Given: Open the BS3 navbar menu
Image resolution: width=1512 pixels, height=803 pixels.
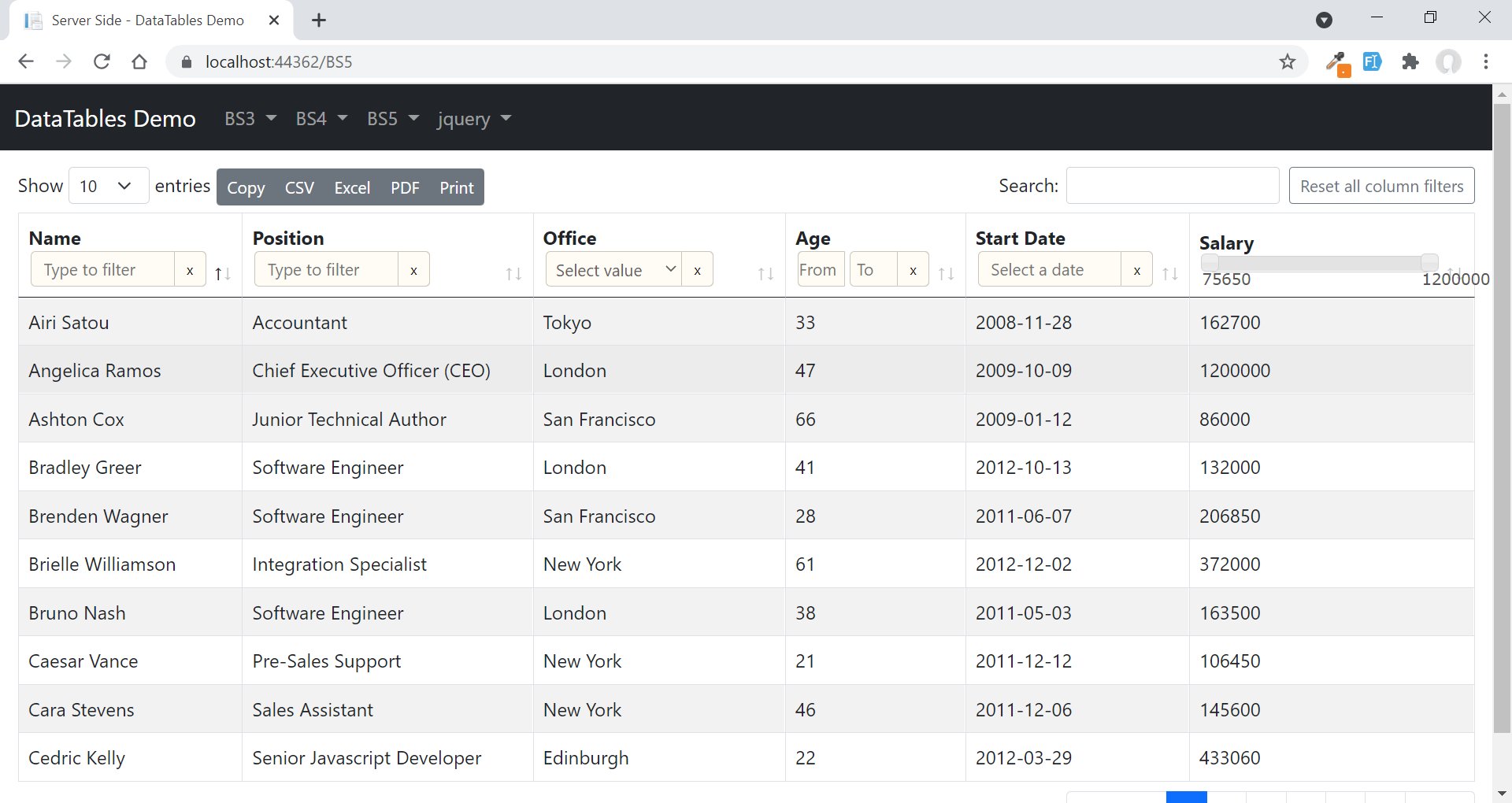Looking at the screenshot, I should [250, 119].
